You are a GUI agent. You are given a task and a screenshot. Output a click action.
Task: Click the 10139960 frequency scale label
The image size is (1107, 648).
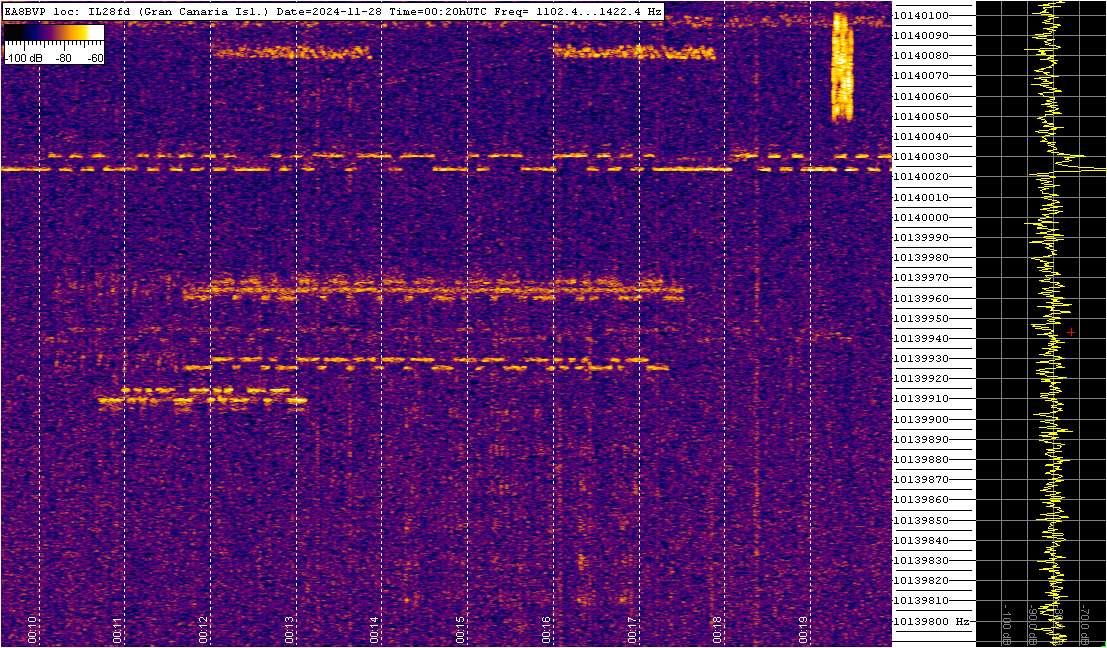(x=919, y=299)
